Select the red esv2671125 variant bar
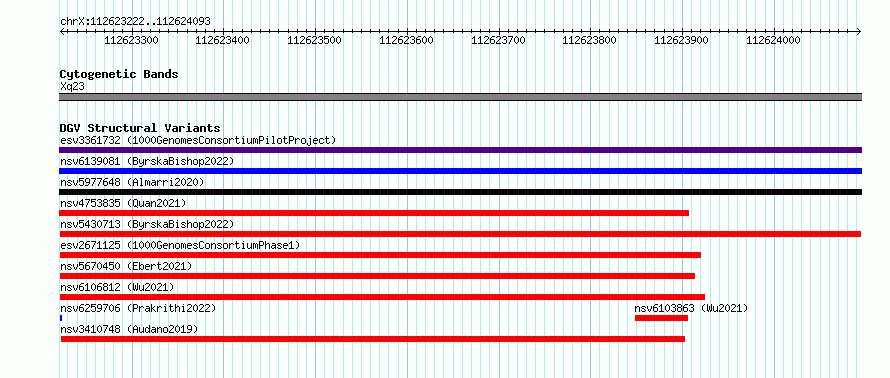The image size is (890, 378). point(380,255)
